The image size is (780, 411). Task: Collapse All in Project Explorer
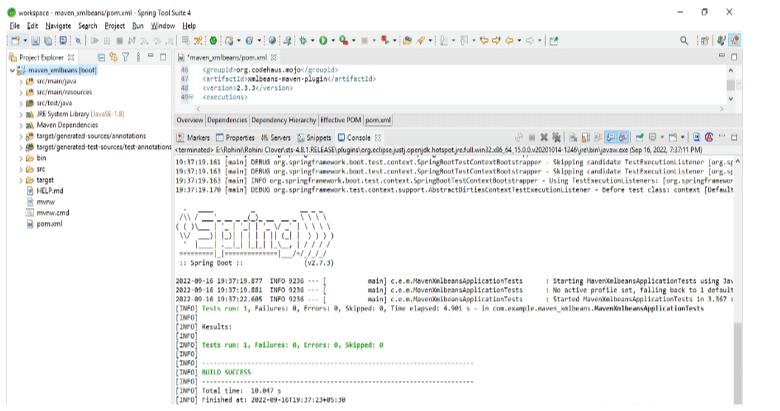[x=101, y=57]
